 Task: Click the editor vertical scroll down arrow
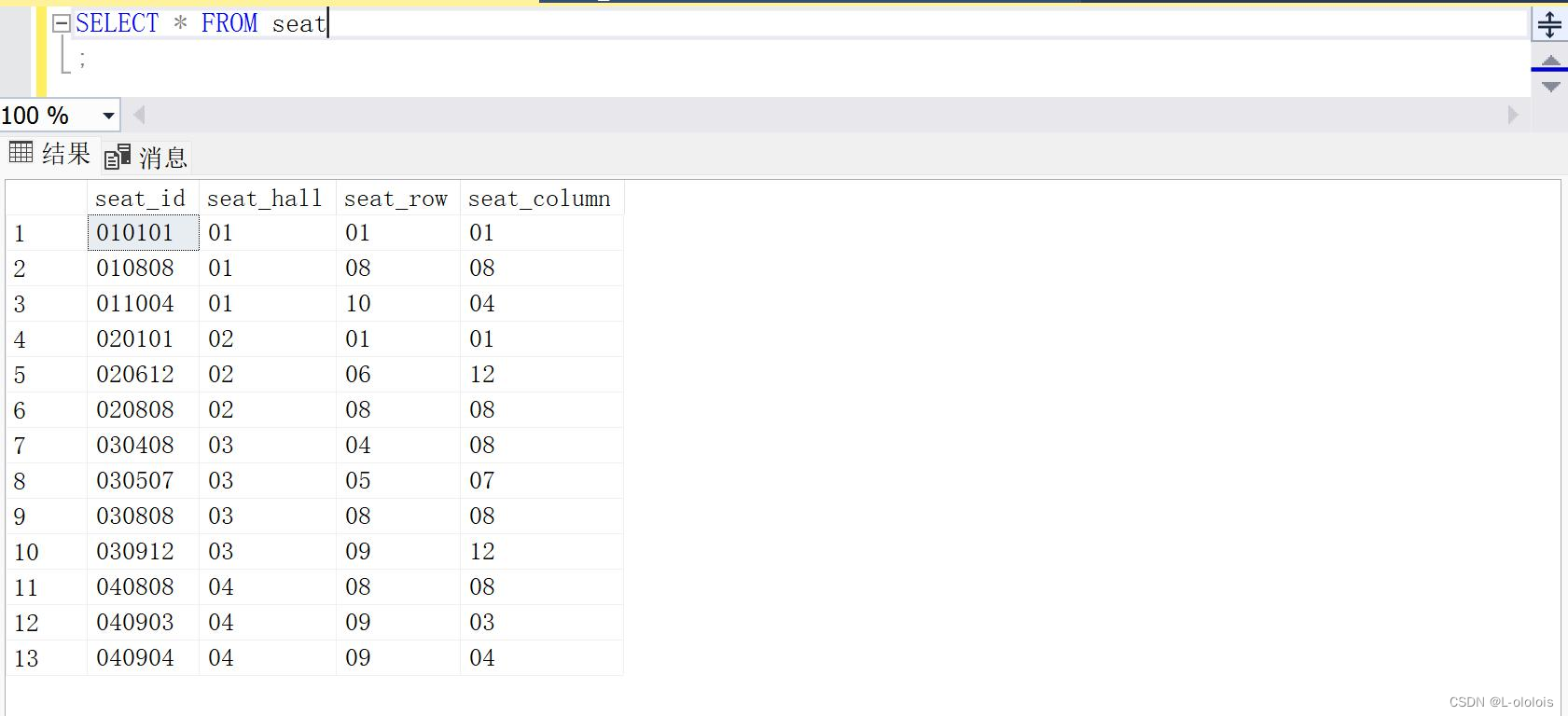click(1550, 87)
